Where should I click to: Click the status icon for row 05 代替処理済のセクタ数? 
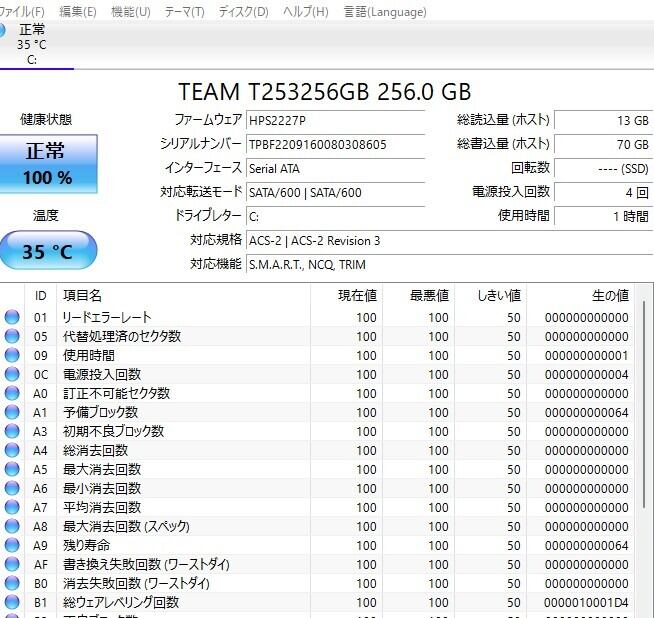coord(12,336)
